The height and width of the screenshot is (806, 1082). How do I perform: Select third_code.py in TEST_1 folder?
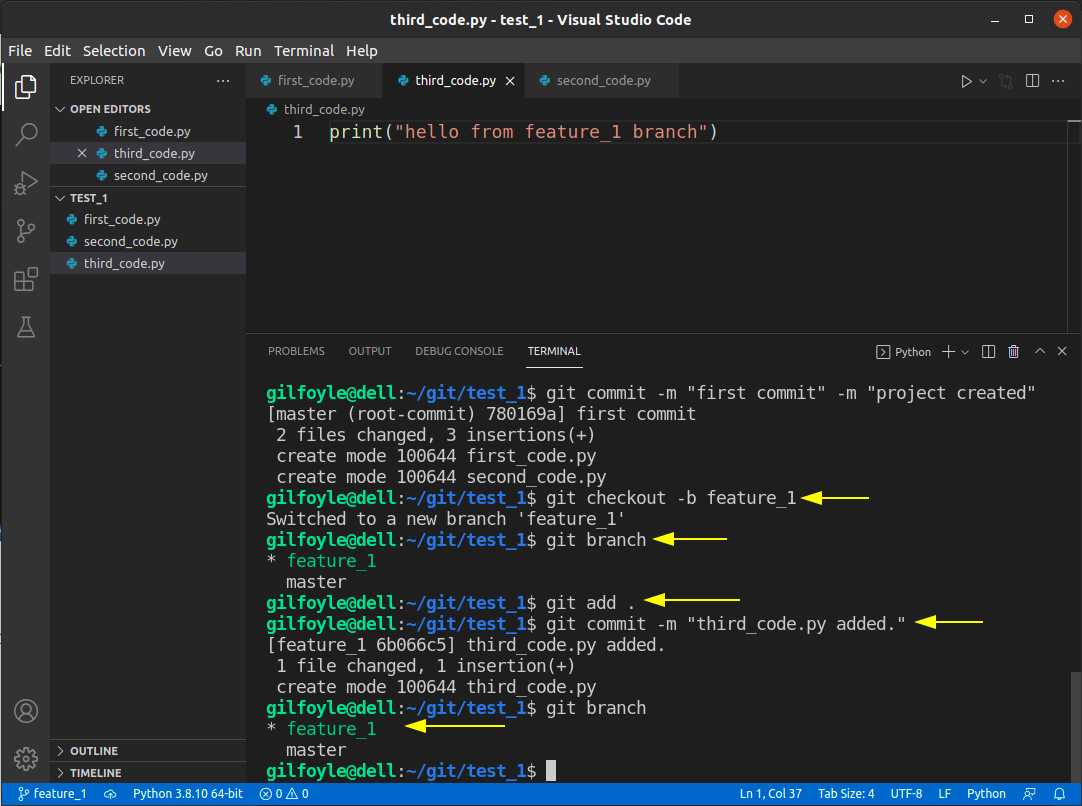tap(148, 264)
